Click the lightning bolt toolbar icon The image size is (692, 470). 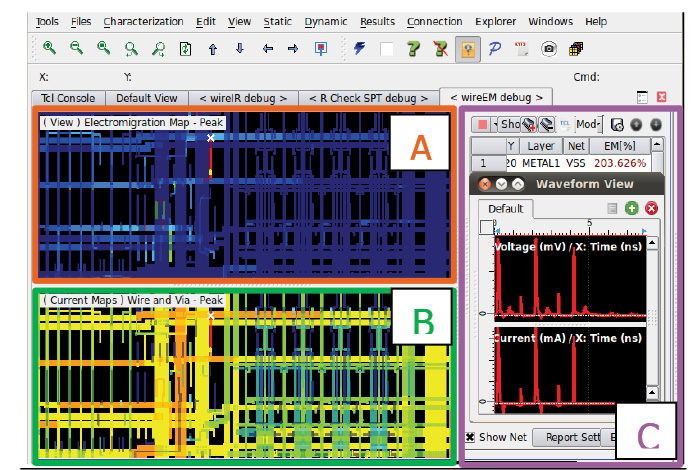(x=359, y=48)
